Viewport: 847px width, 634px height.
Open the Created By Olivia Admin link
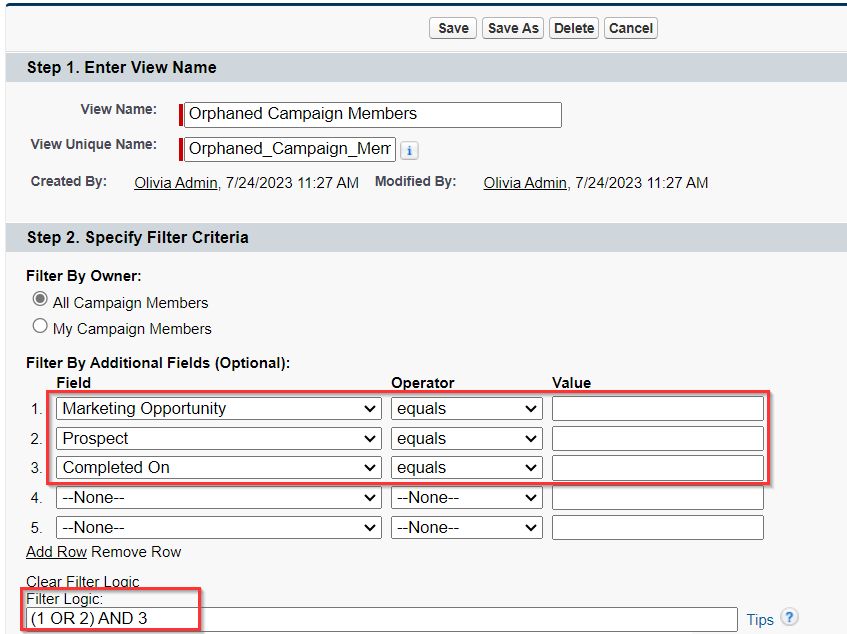click(176, 183)
